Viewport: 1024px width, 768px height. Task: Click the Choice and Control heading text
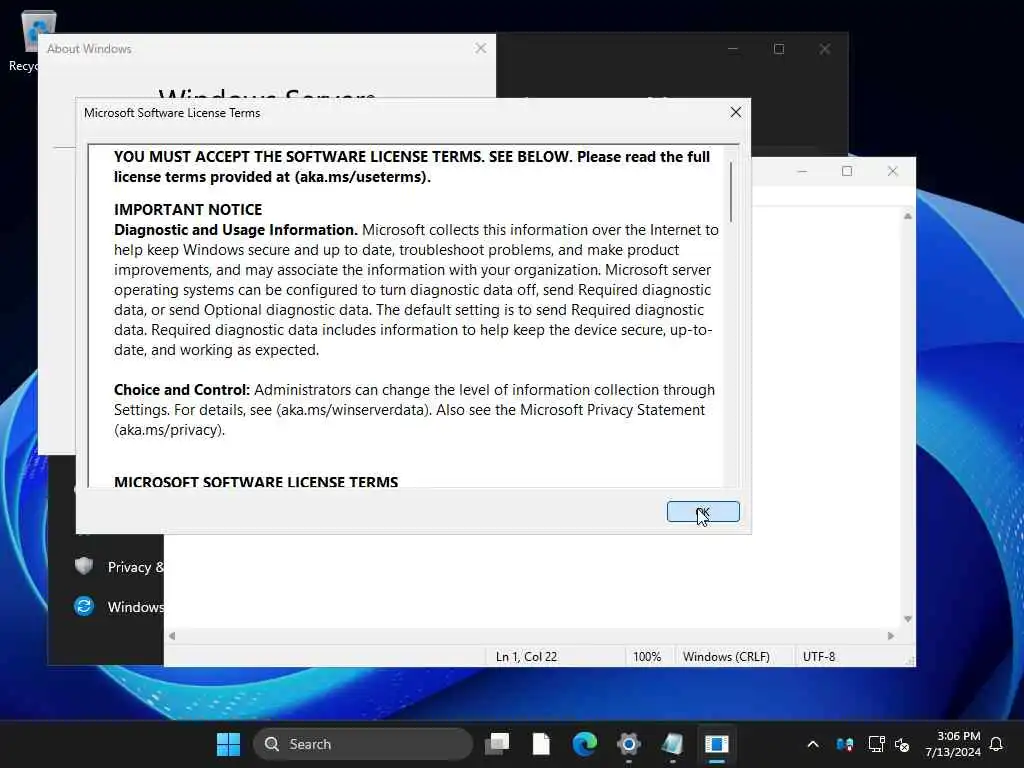click(182, 390)
